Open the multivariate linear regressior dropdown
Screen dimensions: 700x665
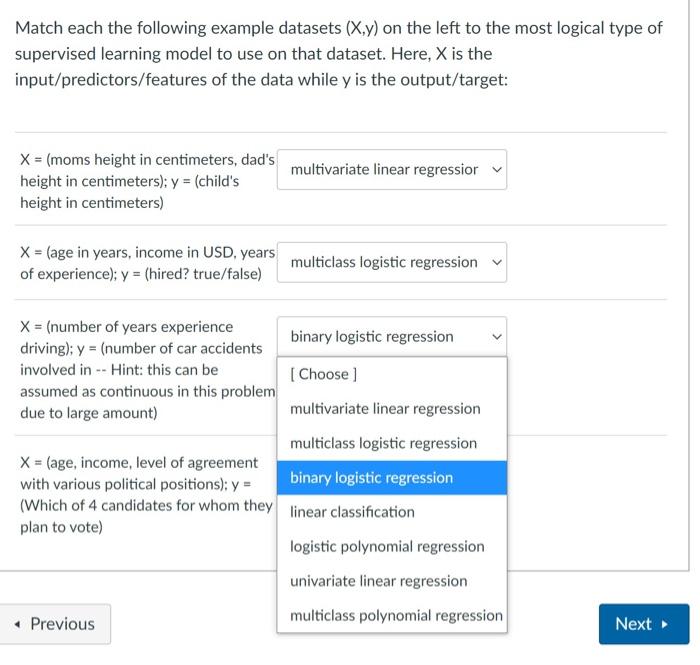click(x=392, y=170)
